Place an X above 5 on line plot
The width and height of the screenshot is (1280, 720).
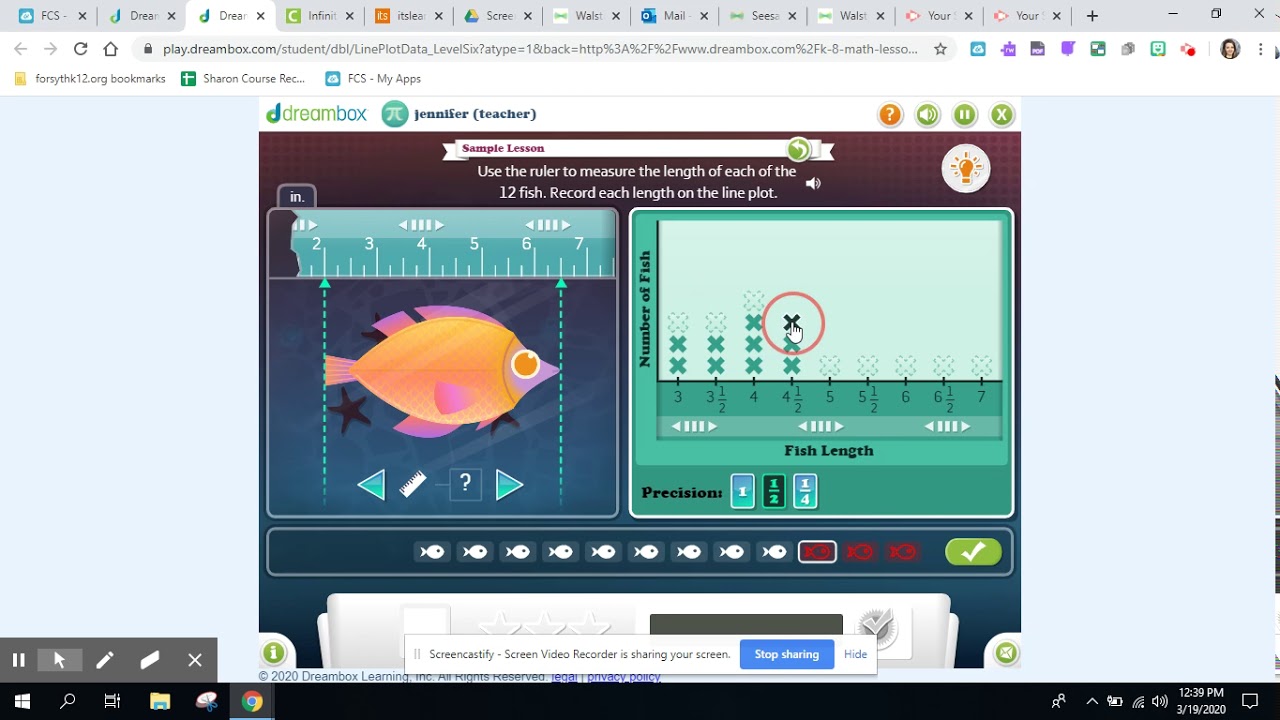(830, 366)
